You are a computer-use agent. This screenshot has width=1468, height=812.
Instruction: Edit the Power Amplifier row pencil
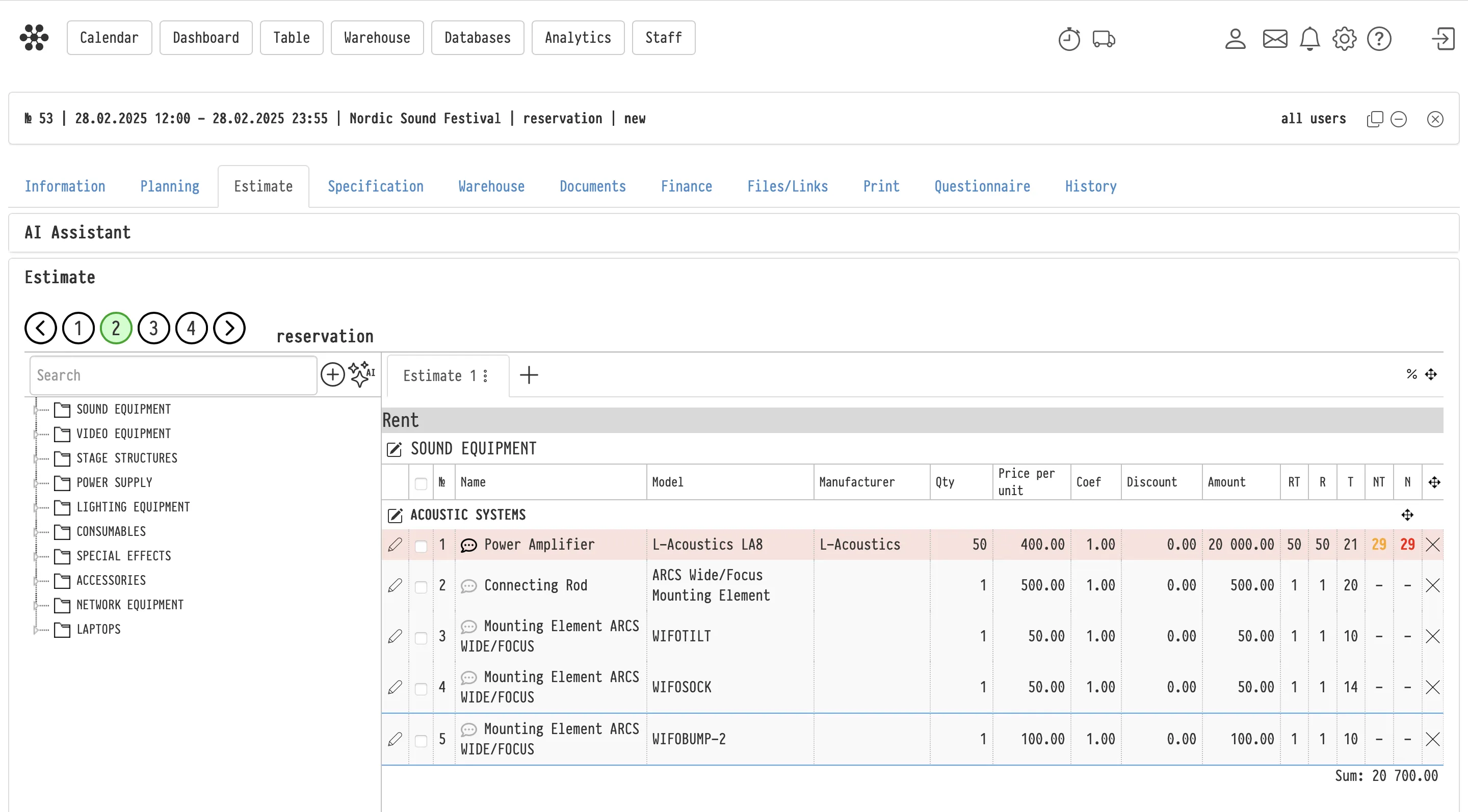[x=395, y=545]
